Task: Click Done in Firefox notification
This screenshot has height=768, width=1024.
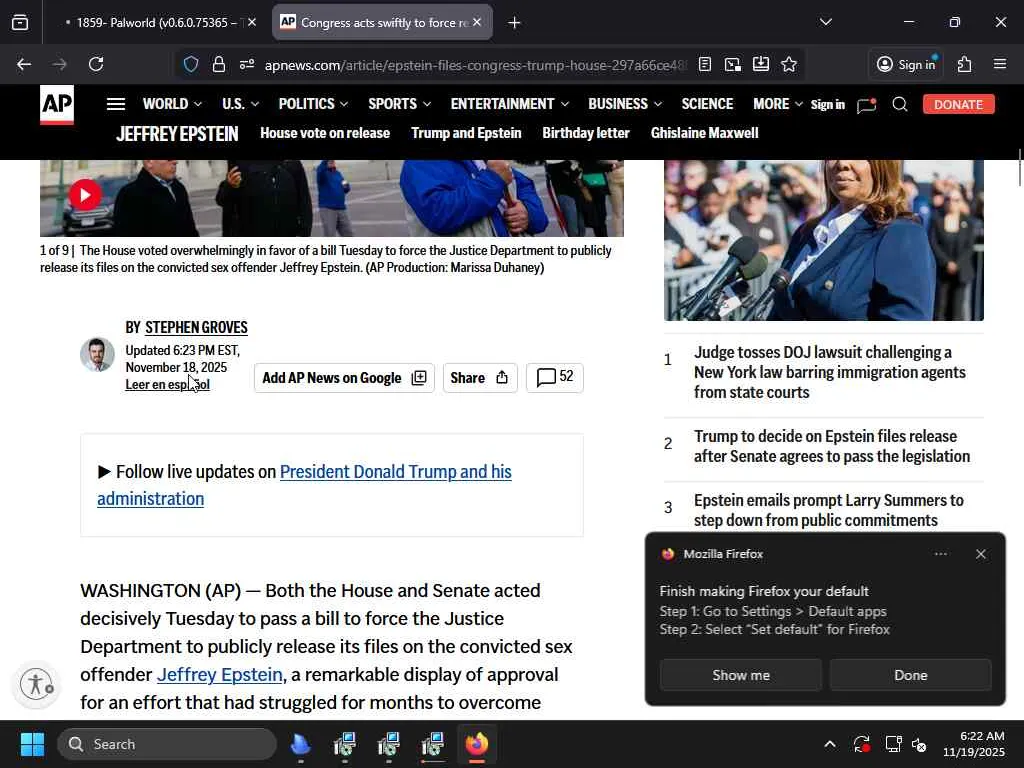Action: tap(910, 675)
